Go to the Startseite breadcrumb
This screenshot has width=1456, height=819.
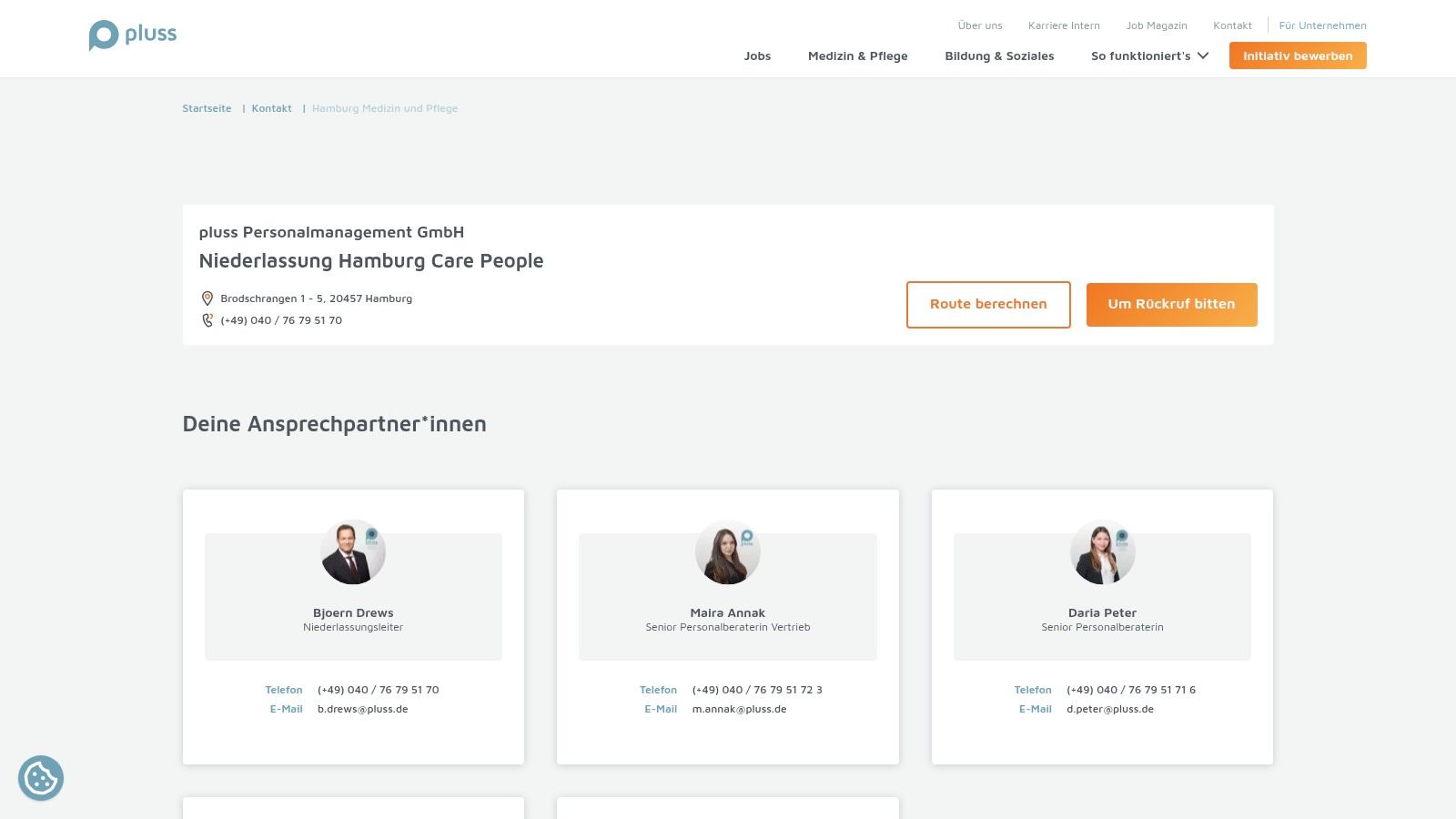click(x=207, y=108)
